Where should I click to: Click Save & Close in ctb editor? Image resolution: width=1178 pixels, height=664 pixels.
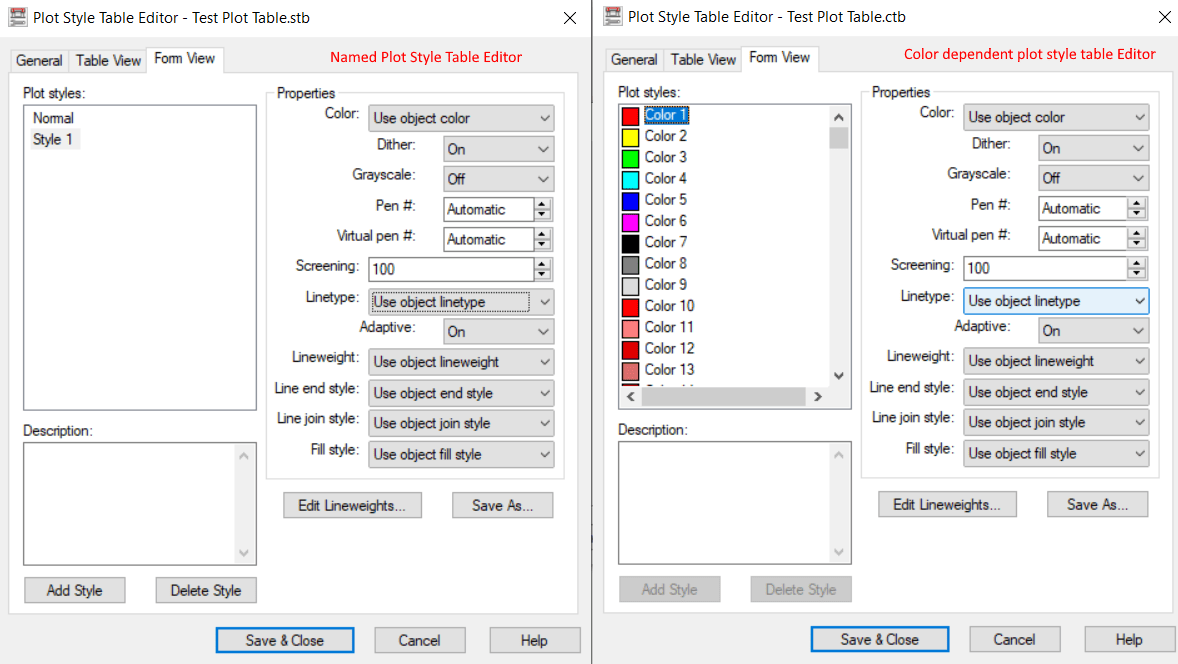880,640
